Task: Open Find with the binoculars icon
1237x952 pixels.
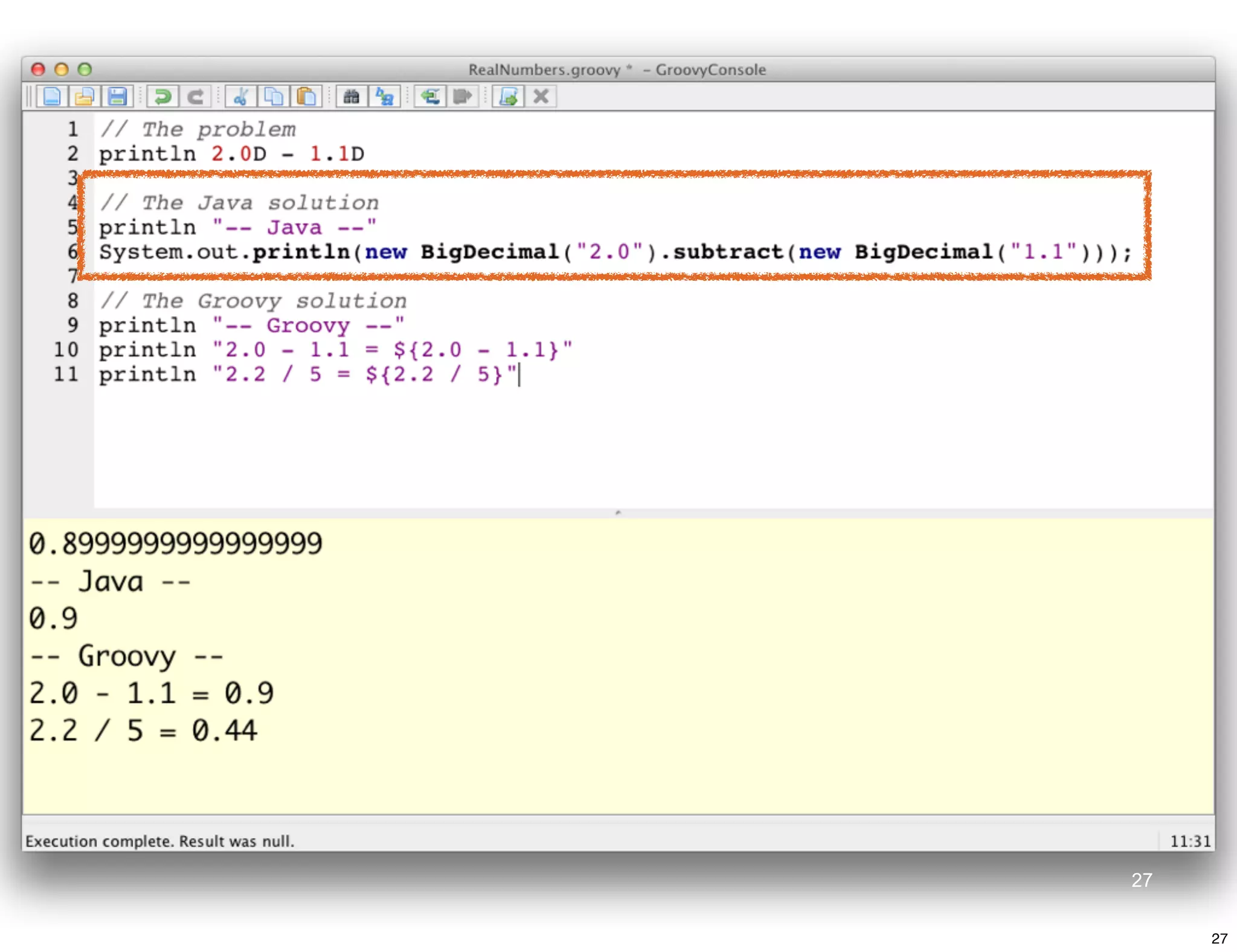Action: point(352,97)
